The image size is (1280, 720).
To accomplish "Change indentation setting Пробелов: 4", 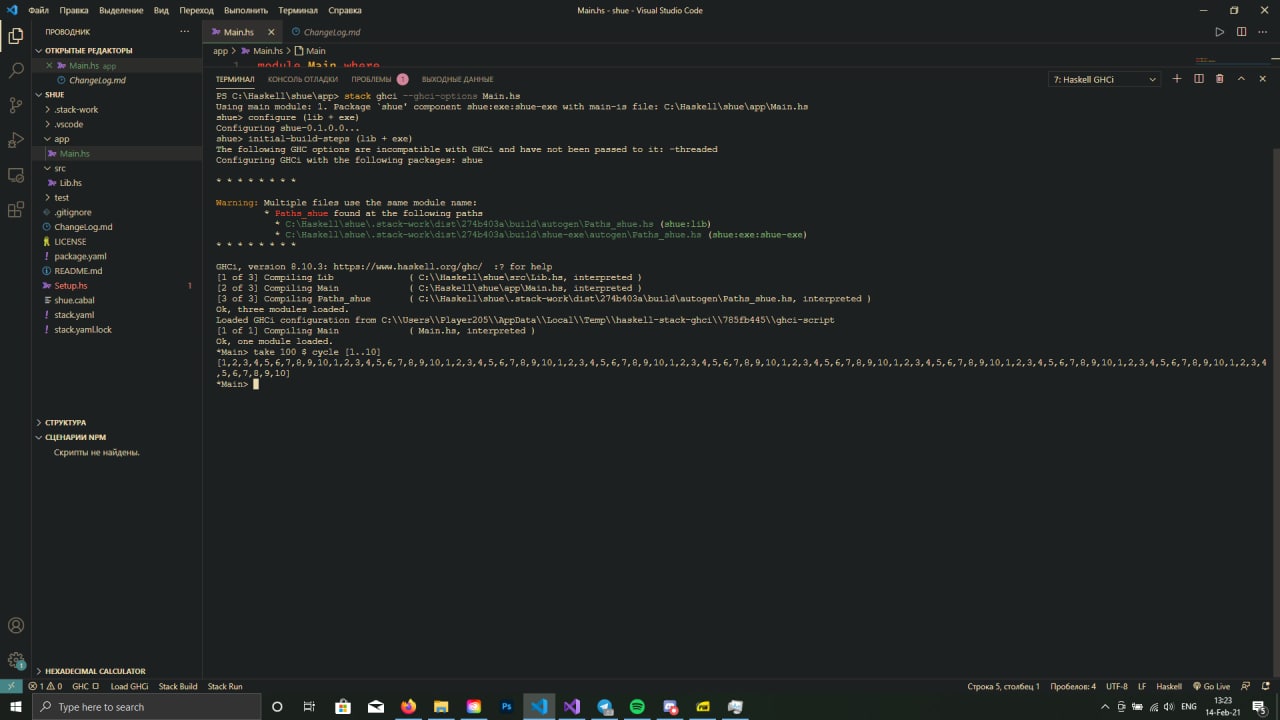I will pyautogui.click(x=1073, y=686).
